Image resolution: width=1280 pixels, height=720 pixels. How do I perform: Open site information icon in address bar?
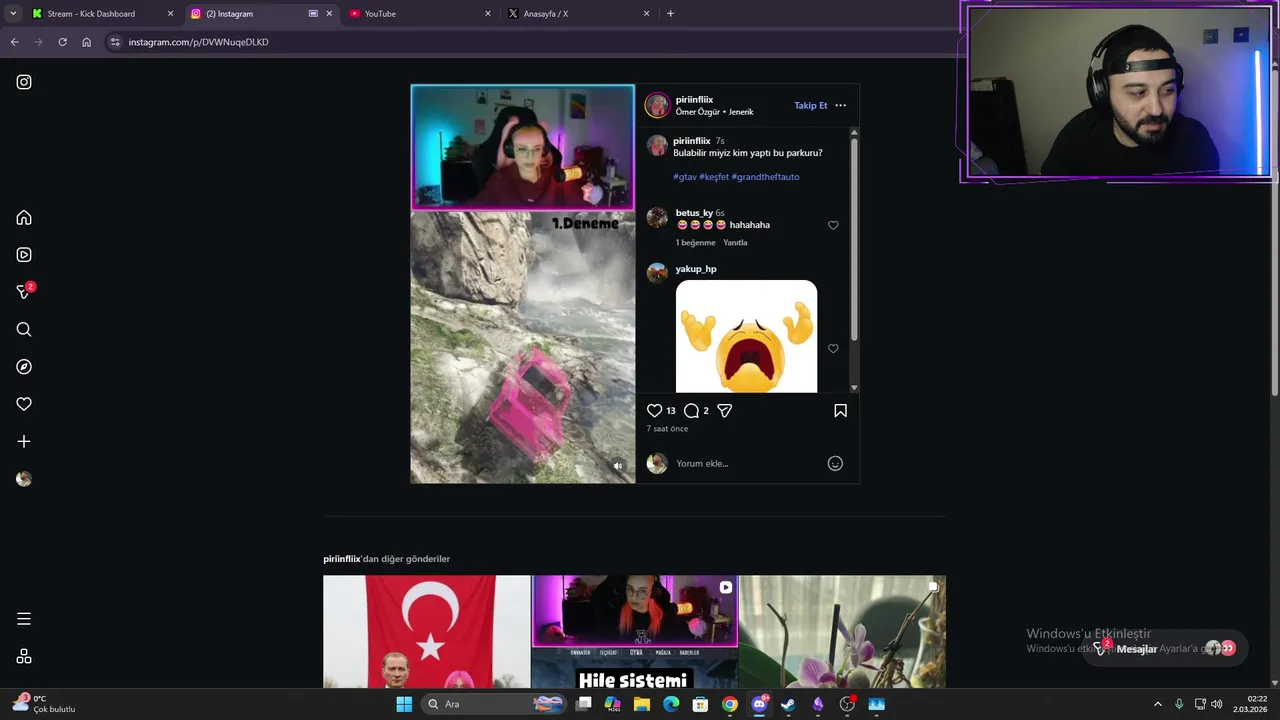point(115,42)
